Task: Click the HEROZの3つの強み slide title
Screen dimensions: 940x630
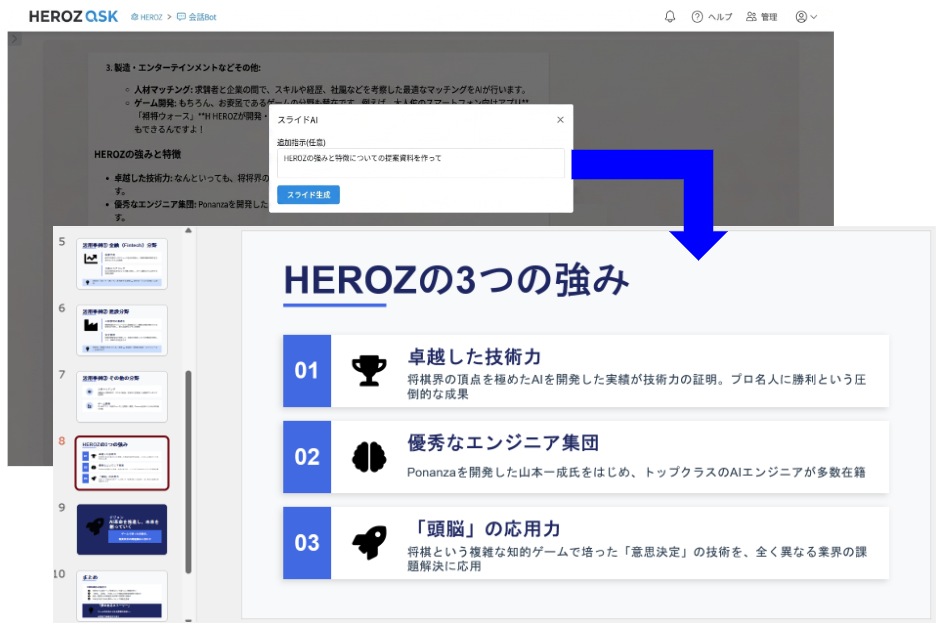Action: point(456,280)
